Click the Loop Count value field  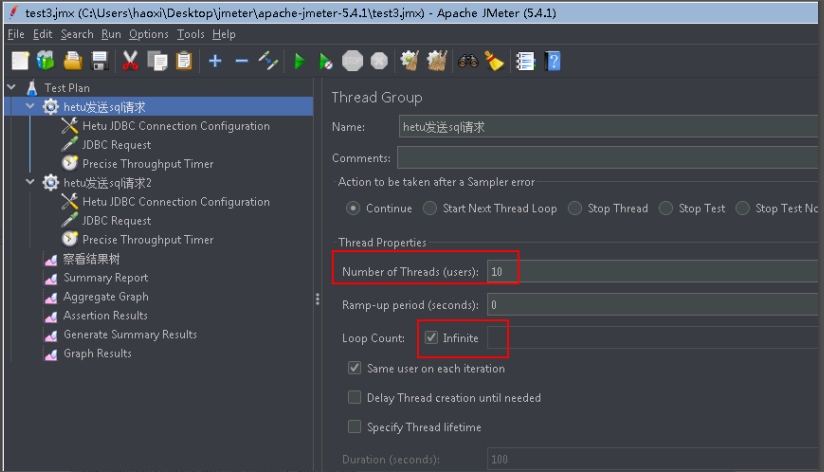(x=652, y=338)
